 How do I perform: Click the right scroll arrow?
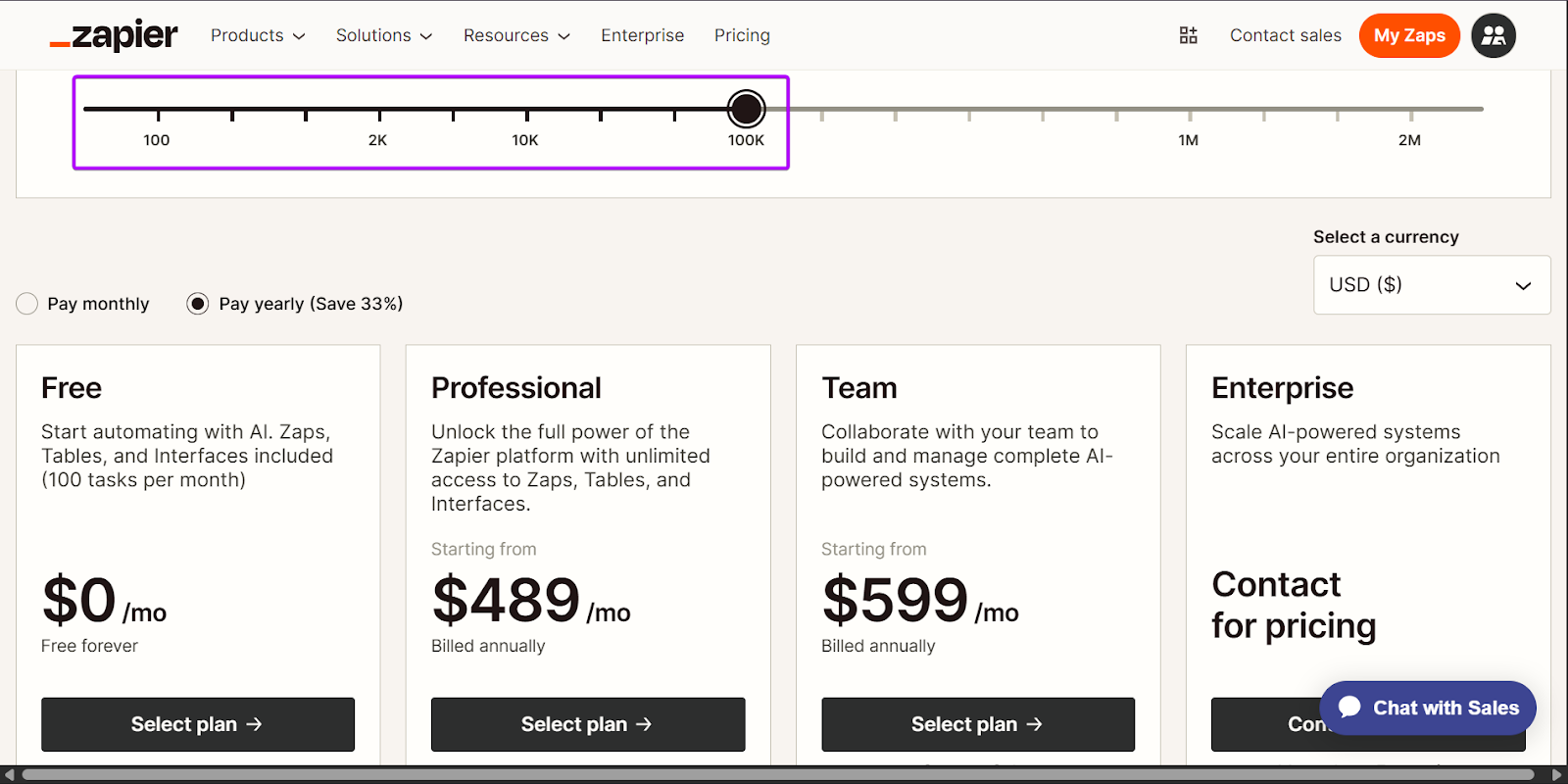pyautogui.click(x=1557, y=775)
